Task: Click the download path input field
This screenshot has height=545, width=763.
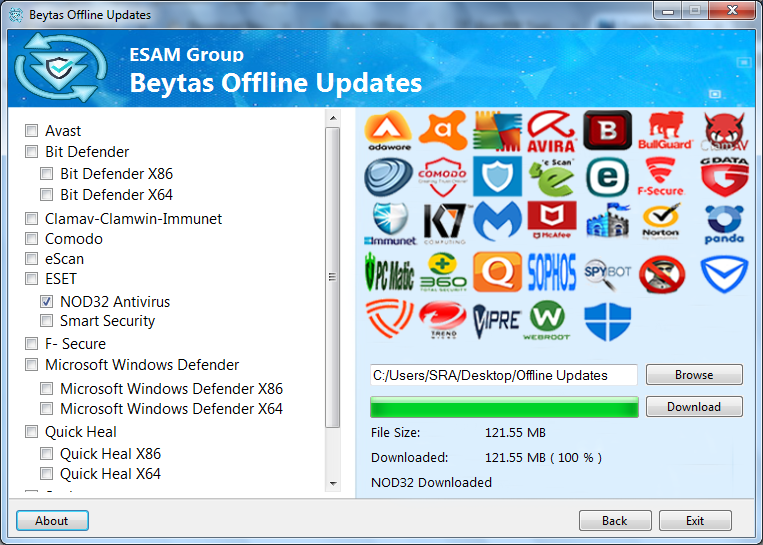Action: (x=504, y=375)
